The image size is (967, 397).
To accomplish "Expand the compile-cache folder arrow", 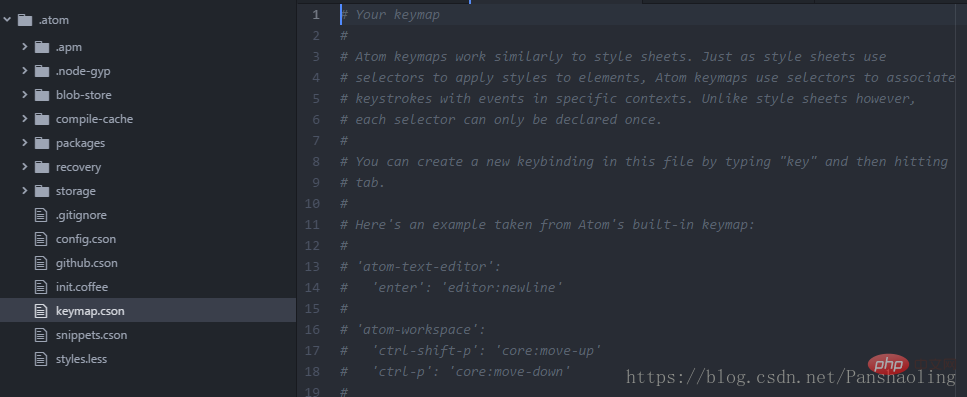I will [25, 119].
